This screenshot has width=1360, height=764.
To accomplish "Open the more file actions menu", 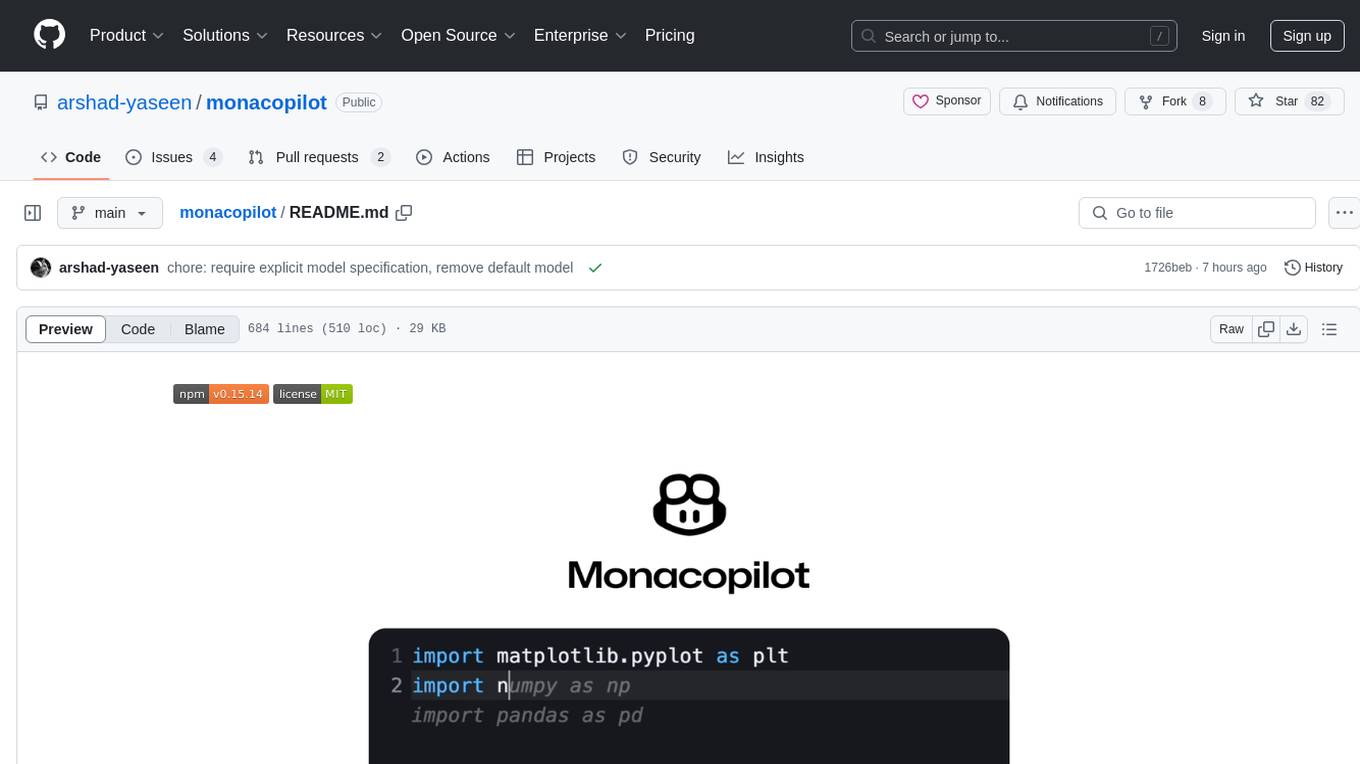I will (x=1344, y=213).
